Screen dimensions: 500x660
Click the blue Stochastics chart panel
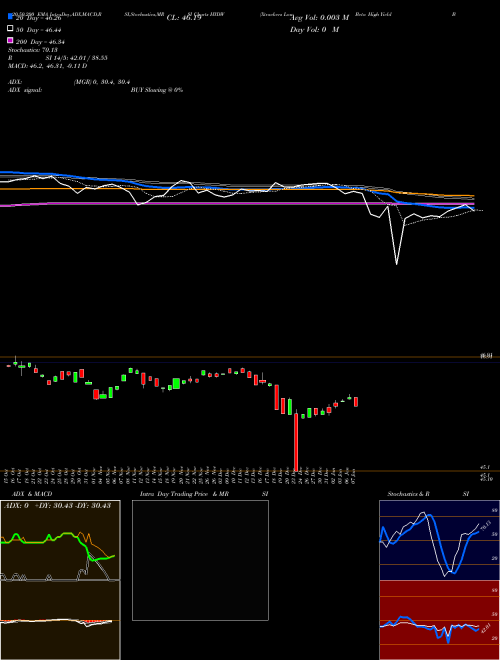point(439,540)
